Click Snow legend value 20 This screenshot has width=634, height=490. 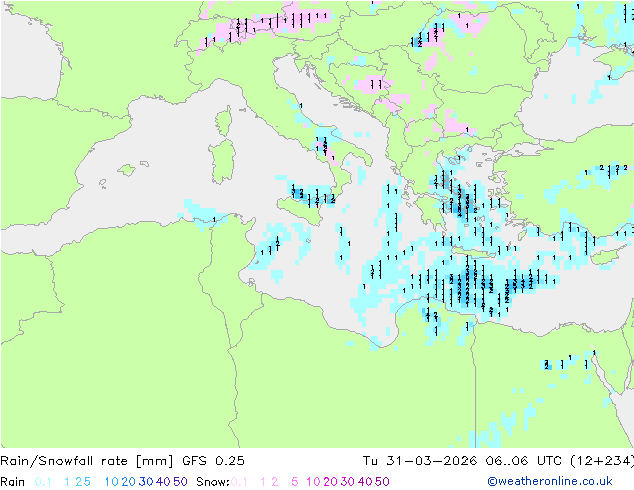coord(330,482)
